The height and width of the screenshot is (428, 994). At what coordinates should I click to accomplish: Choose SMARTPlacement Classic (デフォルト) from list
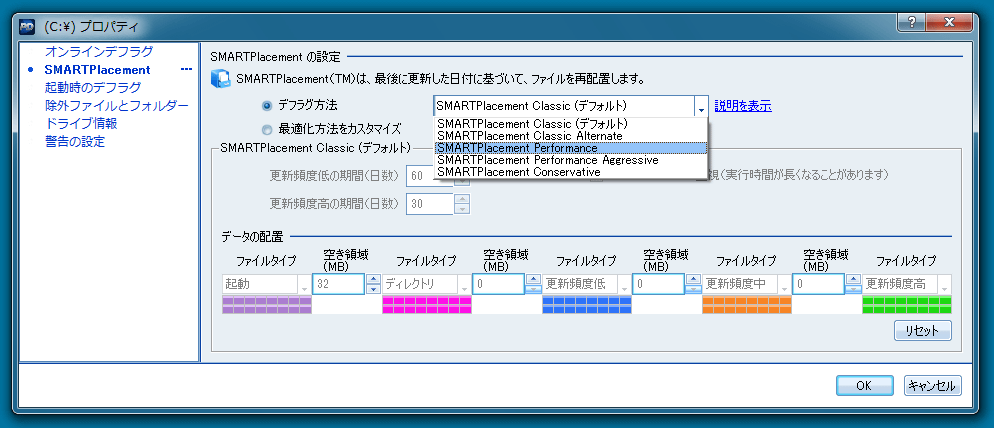click(571, 124)
